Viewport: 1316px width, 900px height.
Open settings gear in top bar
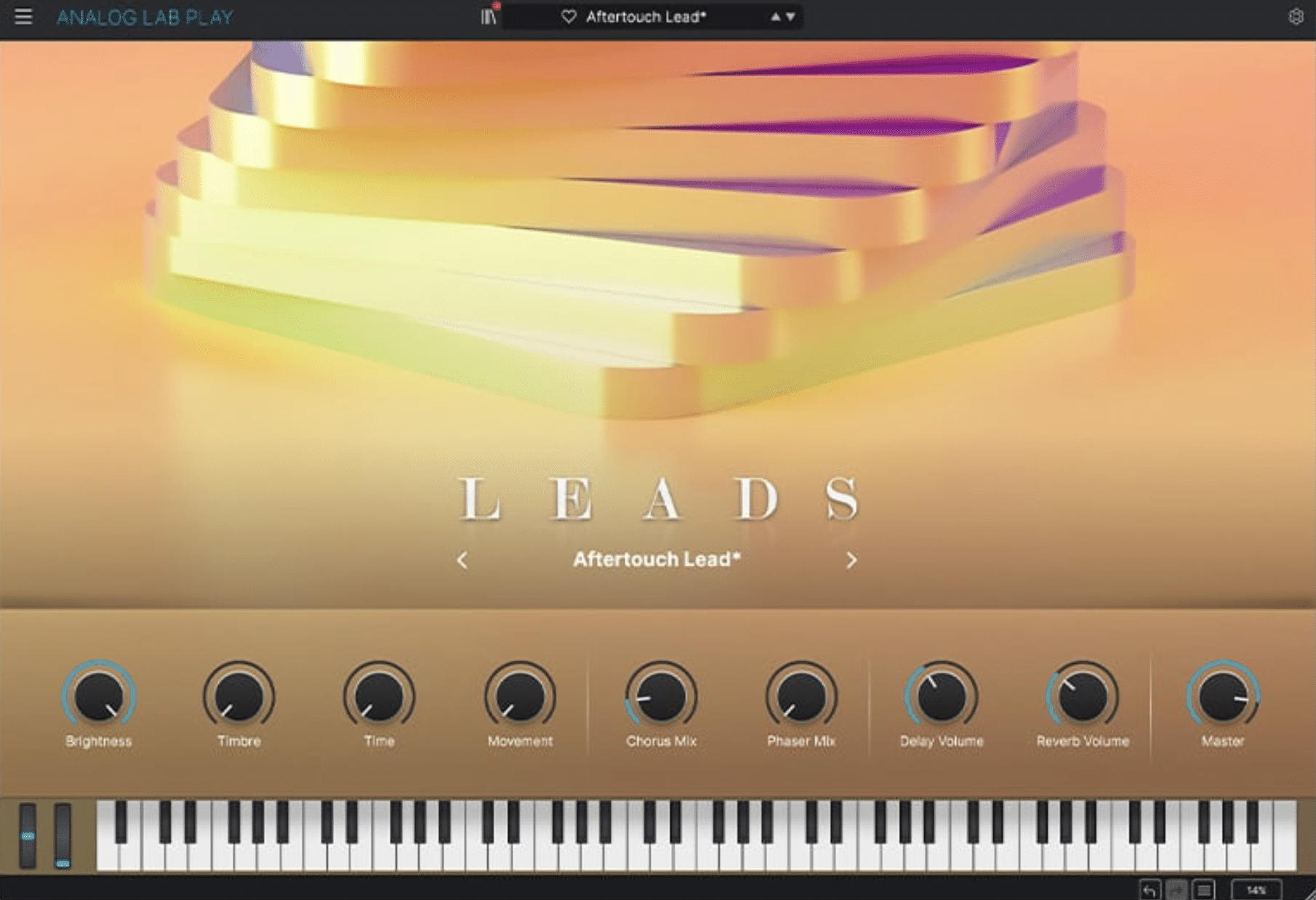(1296, 16)
